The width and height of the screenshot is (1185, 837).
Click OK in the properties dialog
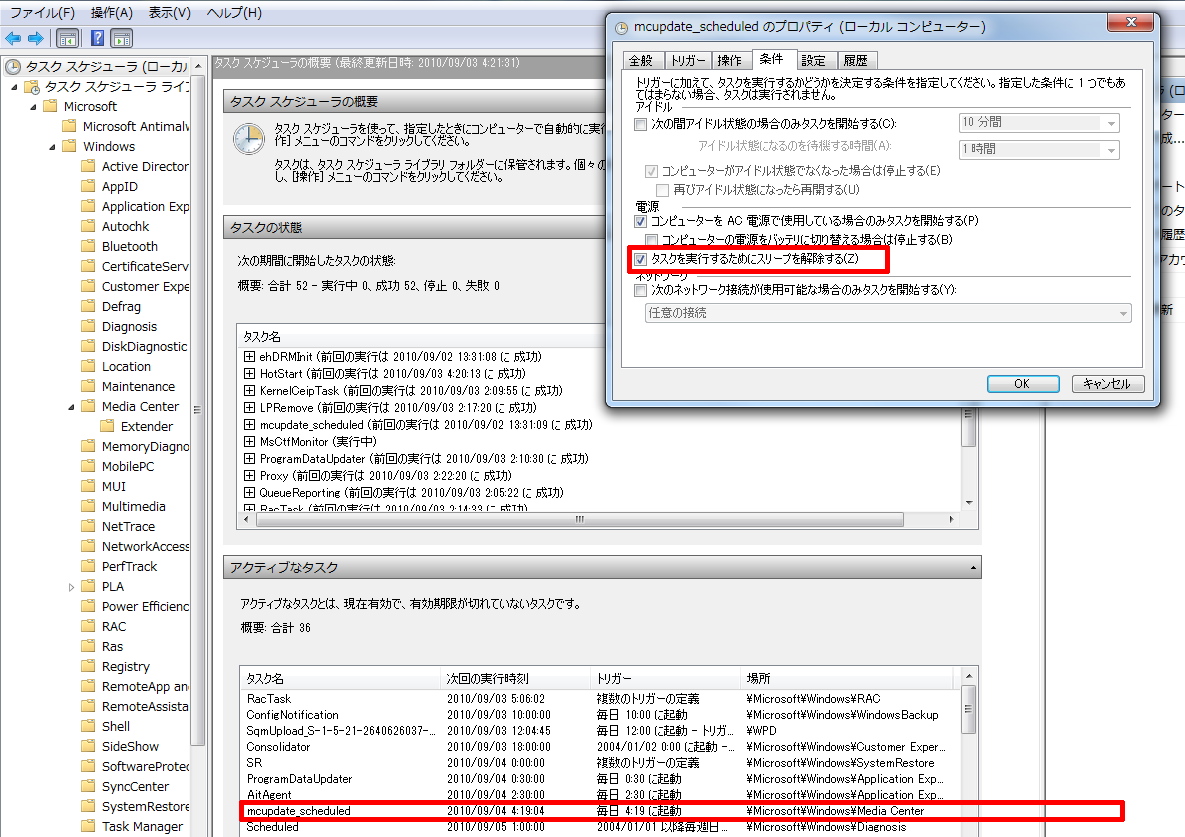point(1022,384)
